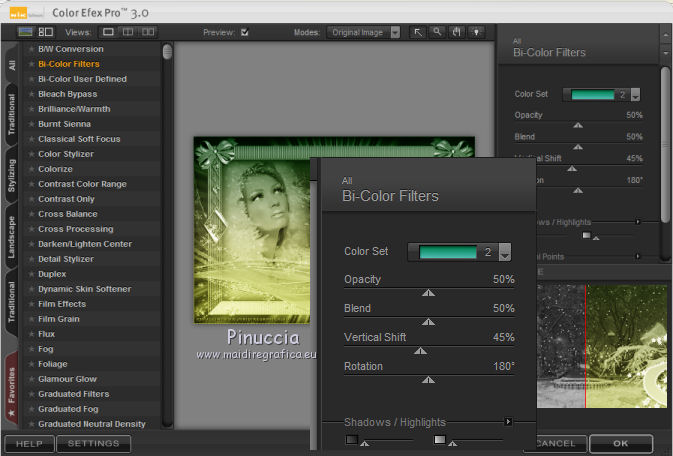Click the filter list scrollbar thumb
The width and height of the screenshot is (673, 456).
[167, 52]
